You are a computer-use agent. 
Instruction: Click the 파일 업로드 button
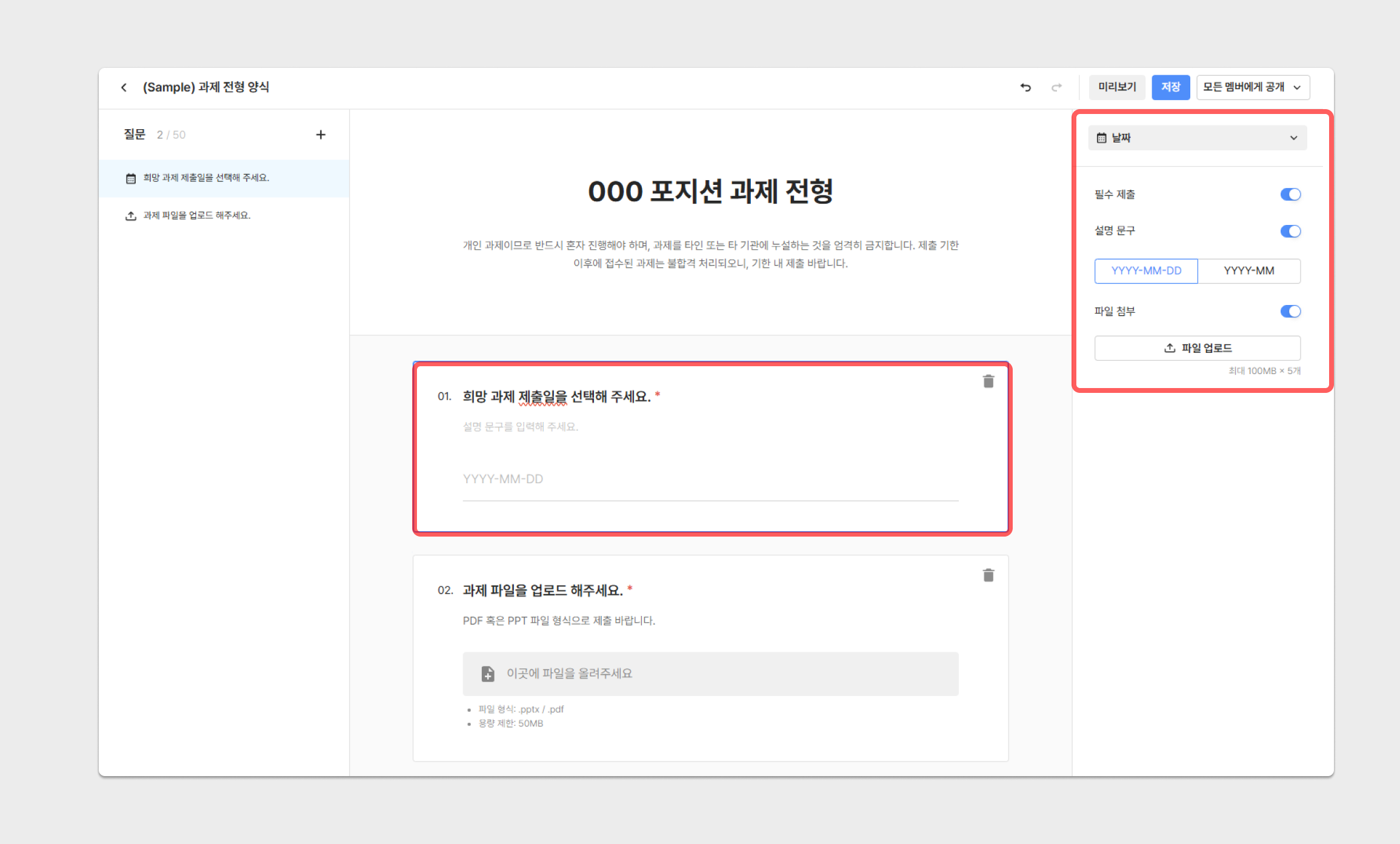tap(1197, 348)
